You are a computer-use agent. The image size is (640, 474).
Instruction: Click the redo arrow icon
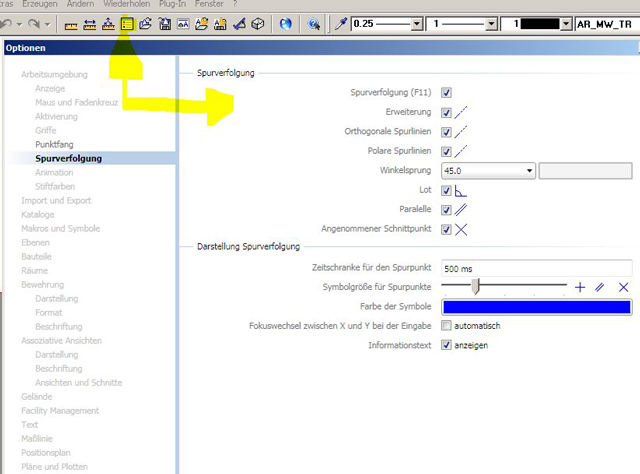33,23
